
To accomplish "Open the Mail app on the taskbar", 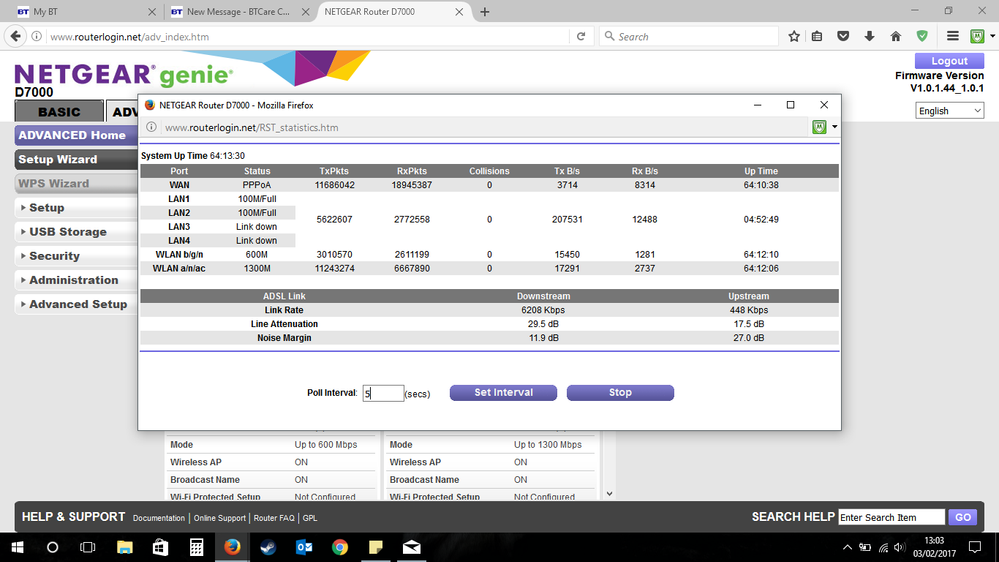I will (412, 547).
